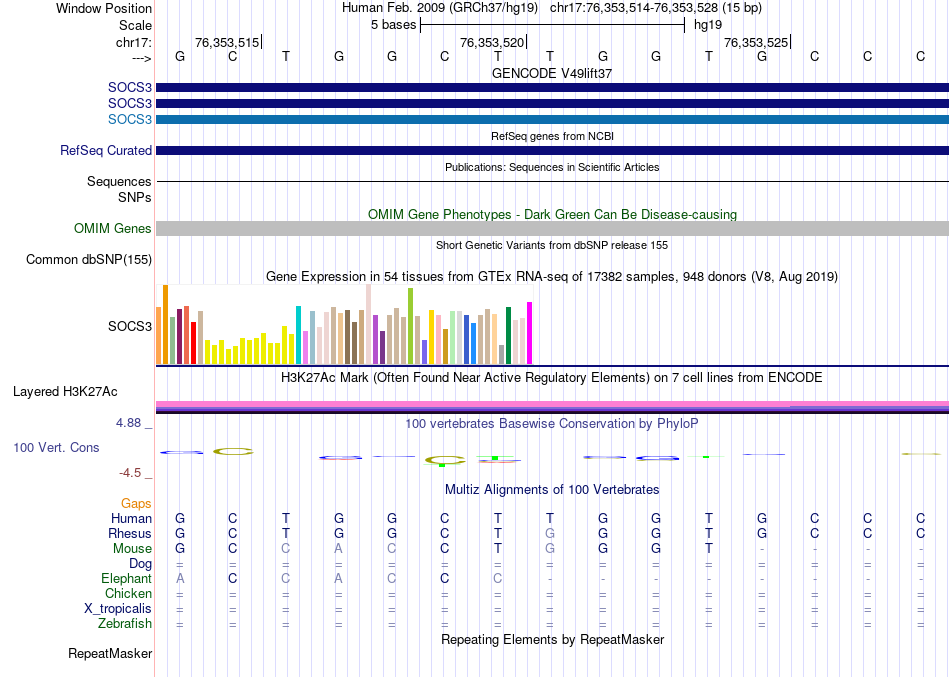The width and height of the screenshot is (950, 677).
Task: Click the orange Gaps label
Action: coord(136,504)
